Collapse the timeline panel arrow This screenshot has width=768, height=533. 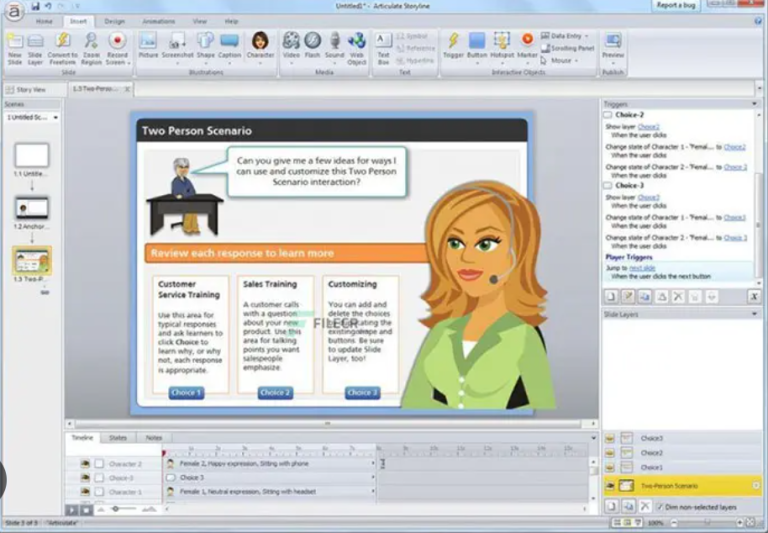pos(594,438)
